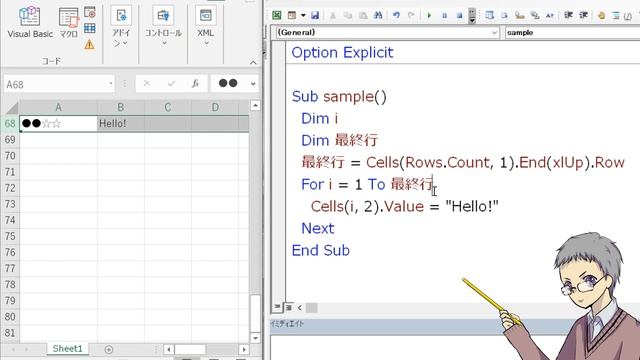Select column C header

tap(168, 107)
